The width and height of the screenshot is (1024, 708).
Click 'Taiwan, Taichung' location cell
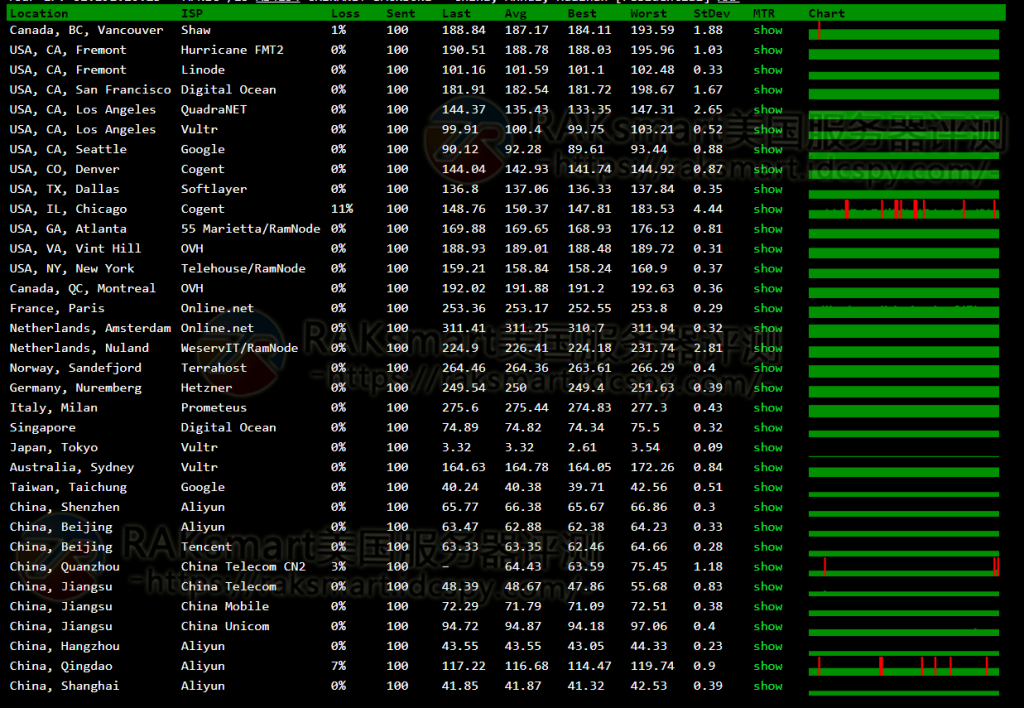68,487
